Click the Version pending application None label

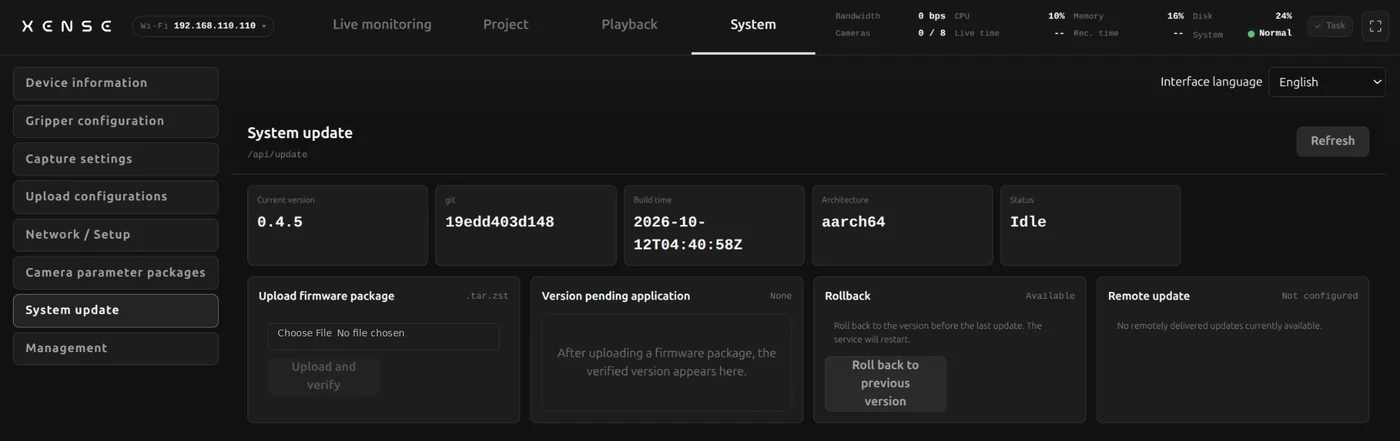tap(781, 296)
